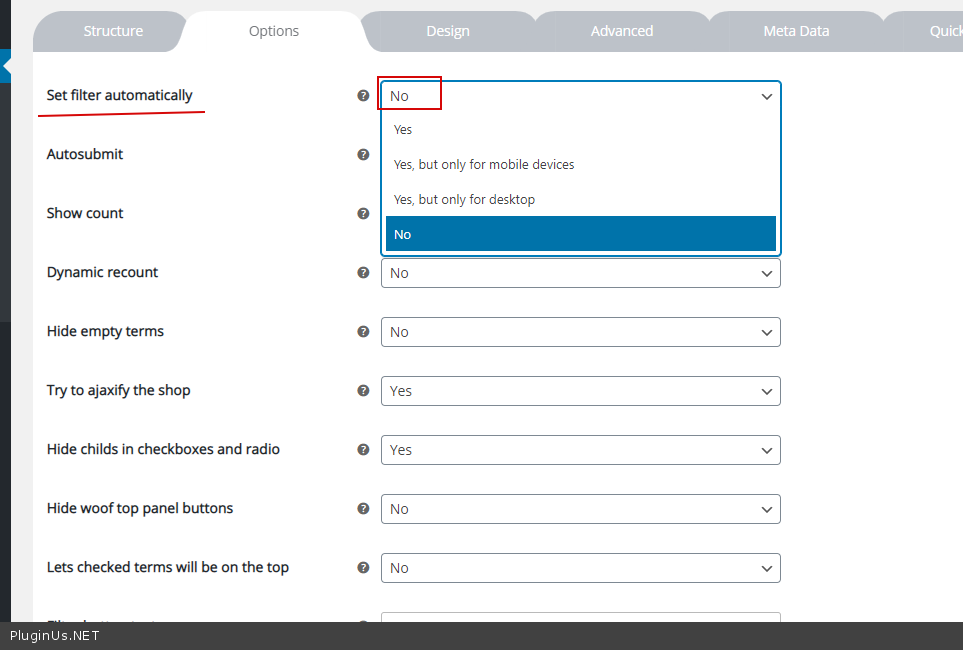Click help icon for Hide childs in checkboxes
Viewport: 963px width, 650px height.
[x=363, y=450]
